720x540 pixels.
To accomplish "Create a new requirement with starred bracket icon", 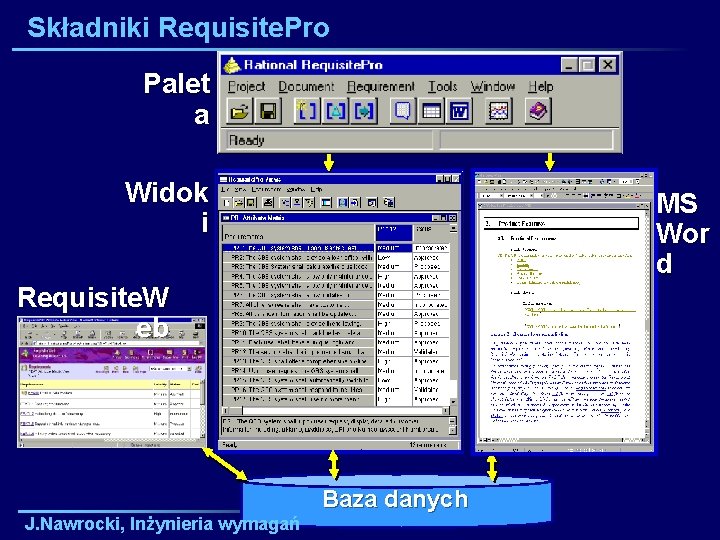I will click(307, 111).
